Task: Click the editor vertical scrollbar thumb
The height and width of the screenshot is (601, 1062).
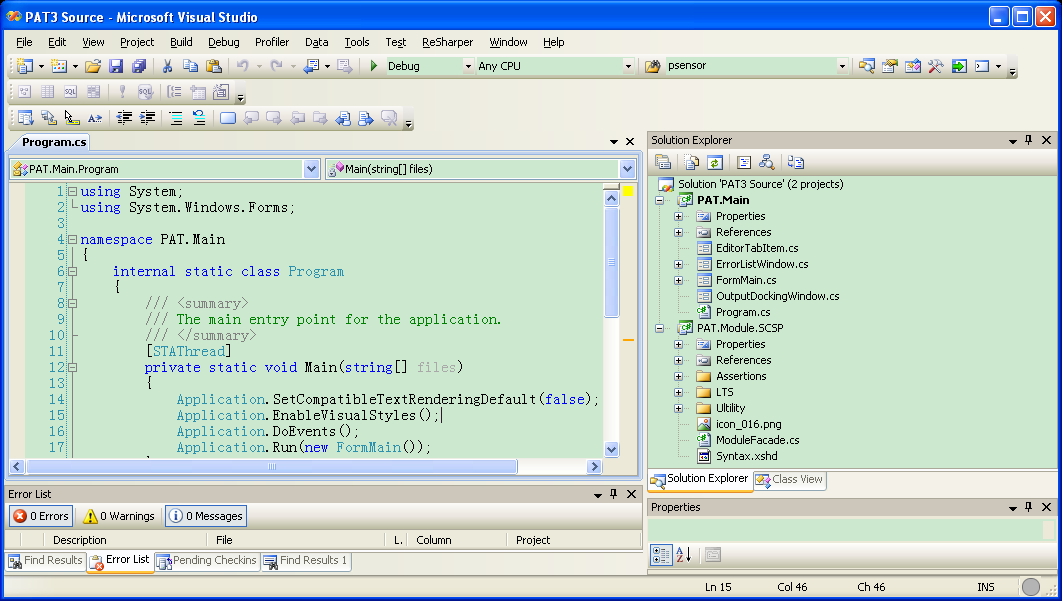Action: 611,262
